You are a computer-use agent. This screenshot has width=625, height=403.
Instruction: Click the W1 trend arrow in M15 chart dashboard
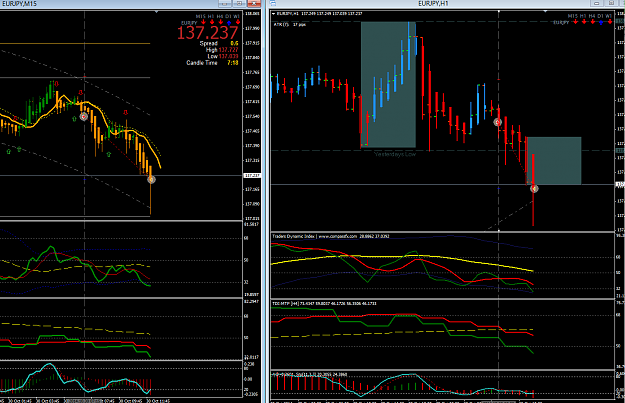point(238,22)
